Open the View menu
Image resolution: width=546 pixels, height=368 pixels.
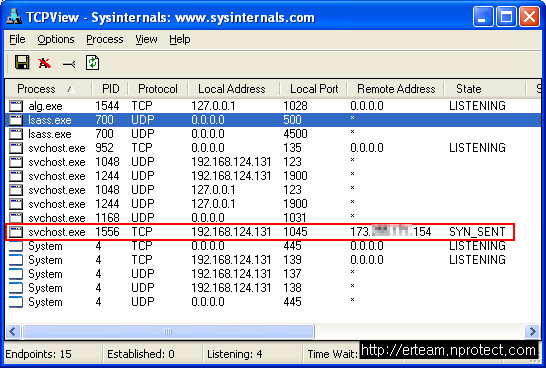click(146, 39)
